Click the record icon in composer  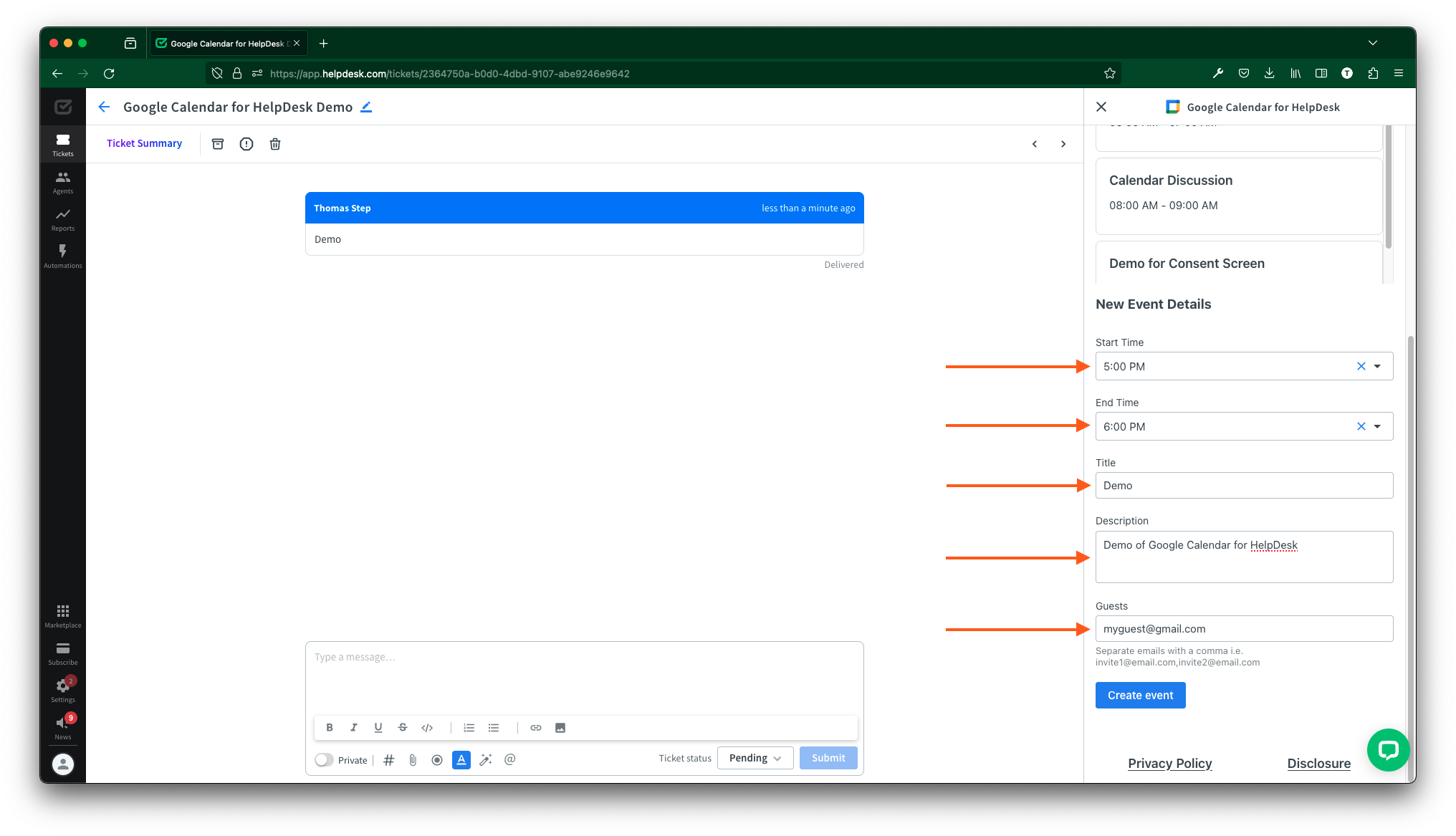(x=437, y=760)
